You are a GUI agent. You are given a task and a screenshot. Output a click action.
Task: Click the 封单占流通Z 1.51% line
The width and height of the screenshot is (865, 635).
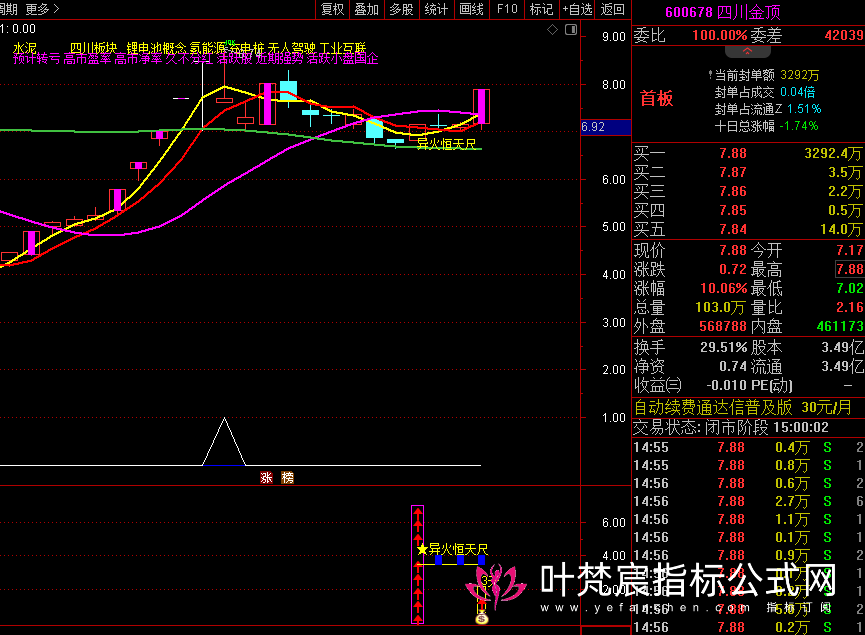pos(767,109)
